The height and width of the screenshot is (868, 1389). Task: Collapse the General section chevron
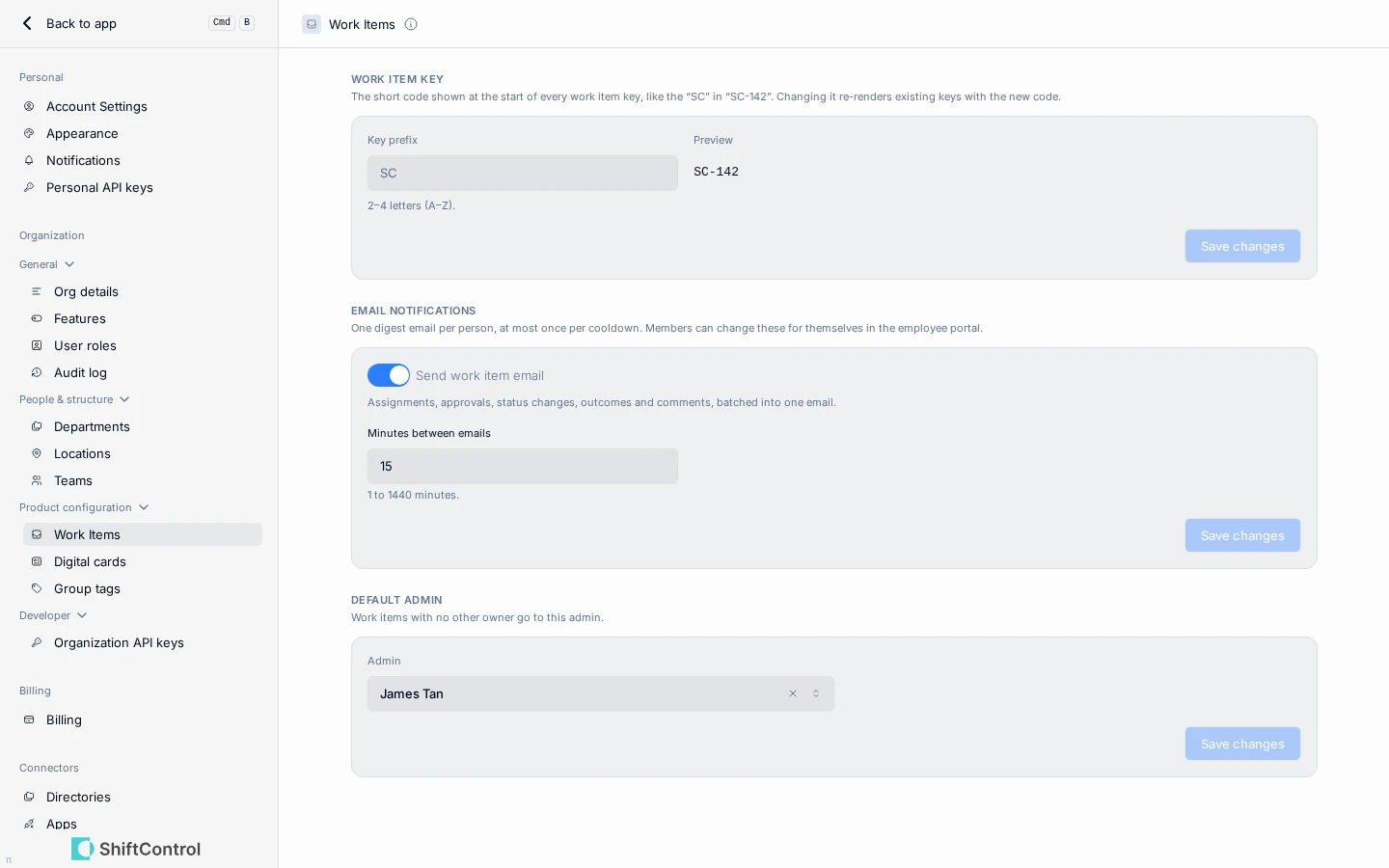click(69, 264)
